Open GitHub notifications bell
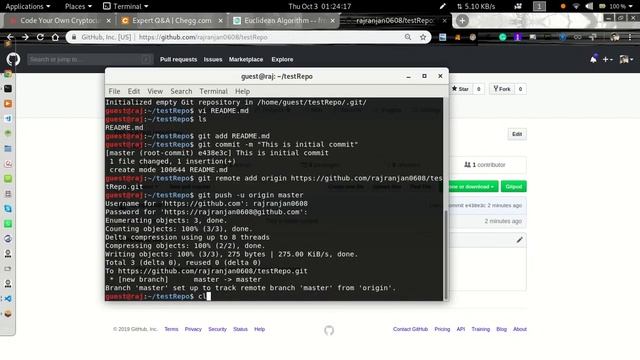 pyautogui.click(x=593, y=59)
